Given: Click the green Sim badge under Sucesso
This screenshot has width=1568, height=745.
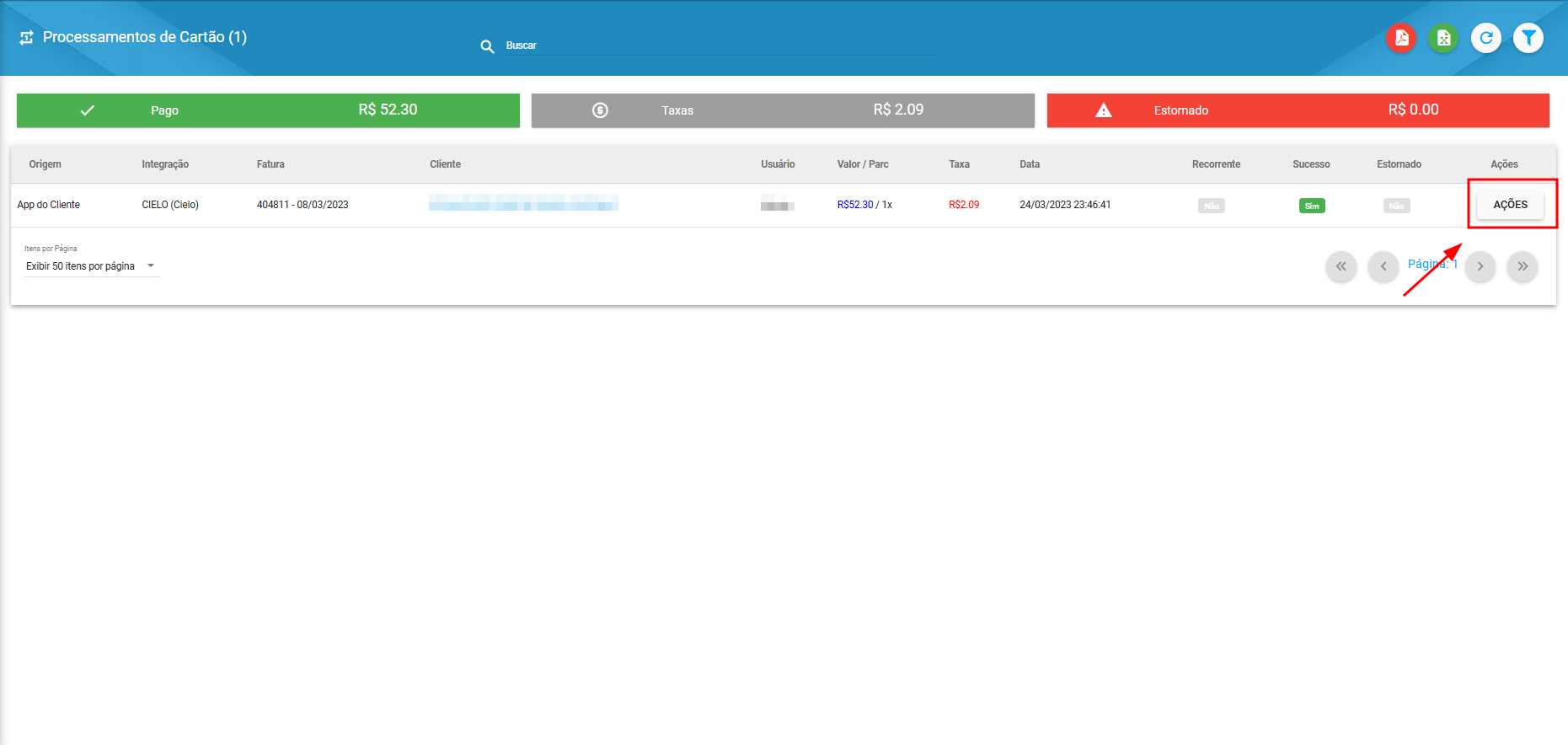Looking at the screenshot, I should pyautogui.click(x=1312, y=206).
